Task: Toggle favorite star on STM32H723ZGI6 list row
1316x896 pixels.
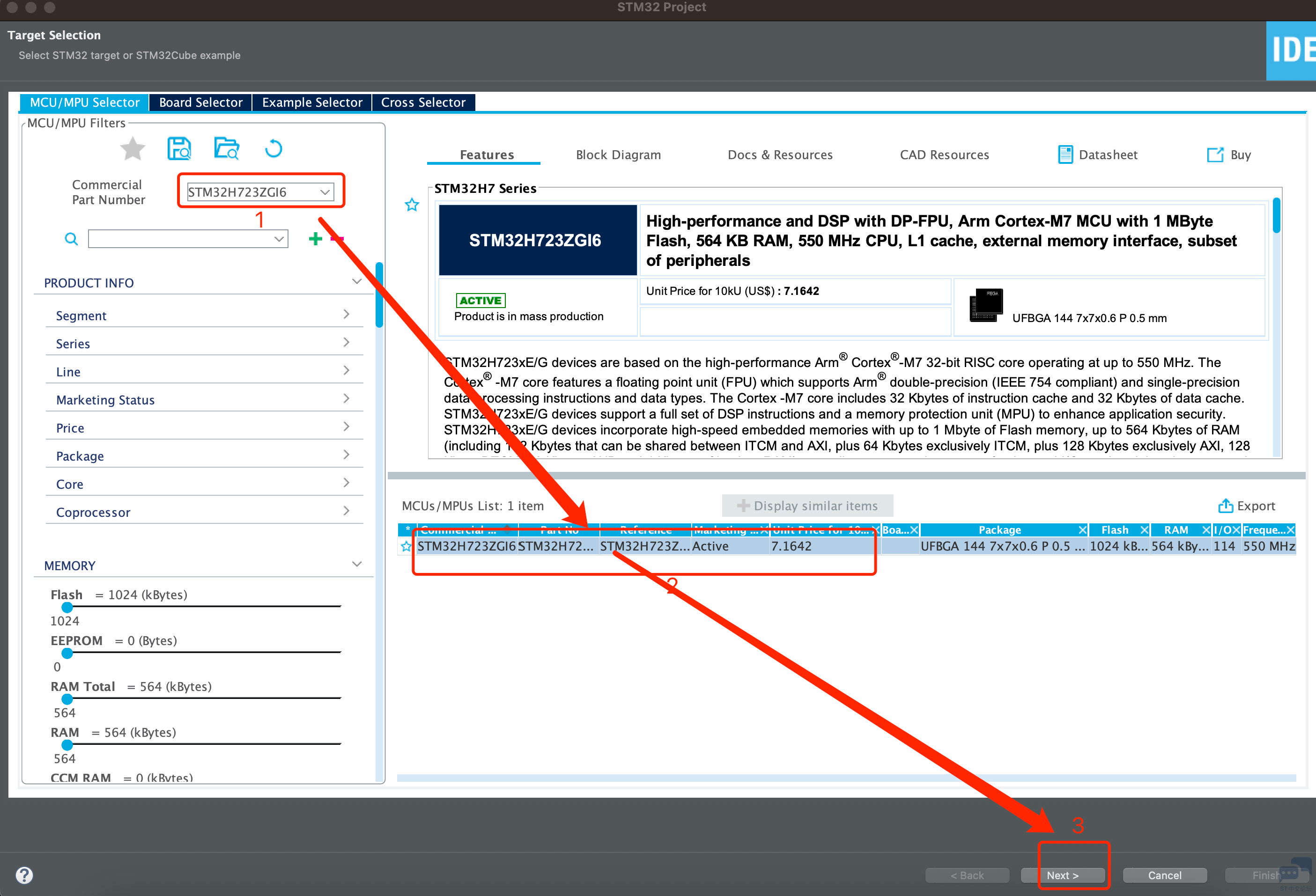Action: [406, 546]
